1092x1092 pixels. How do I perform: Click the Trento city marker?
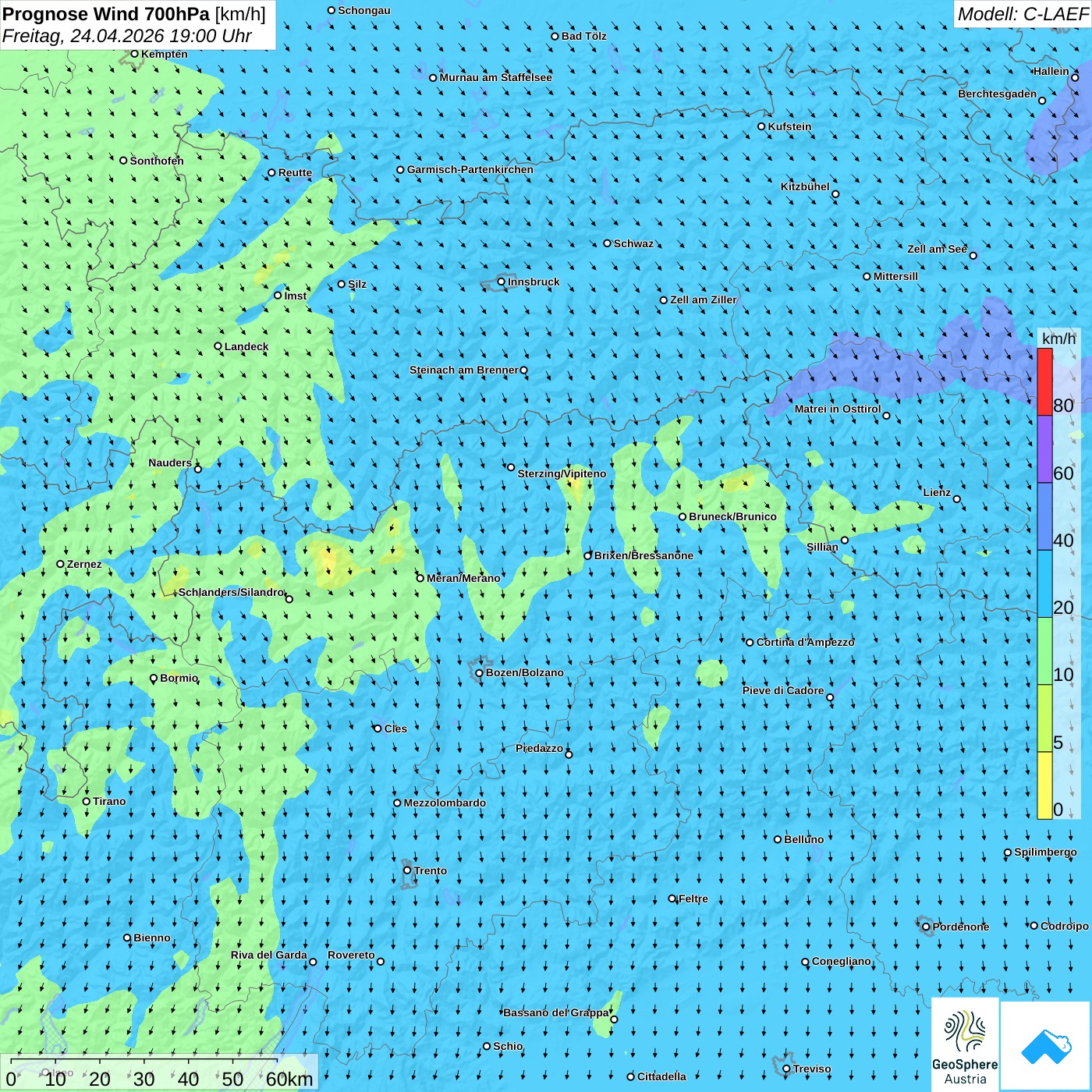click(x=407, y=870)
